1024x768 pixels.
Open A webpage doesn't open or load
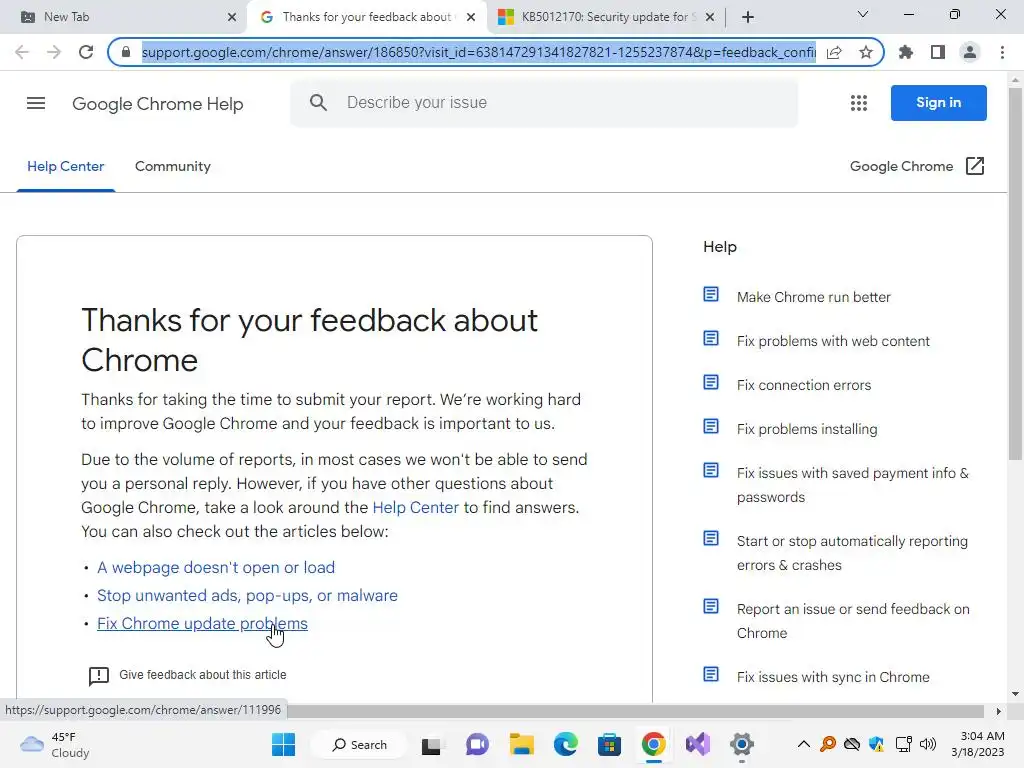pos(216,568)
